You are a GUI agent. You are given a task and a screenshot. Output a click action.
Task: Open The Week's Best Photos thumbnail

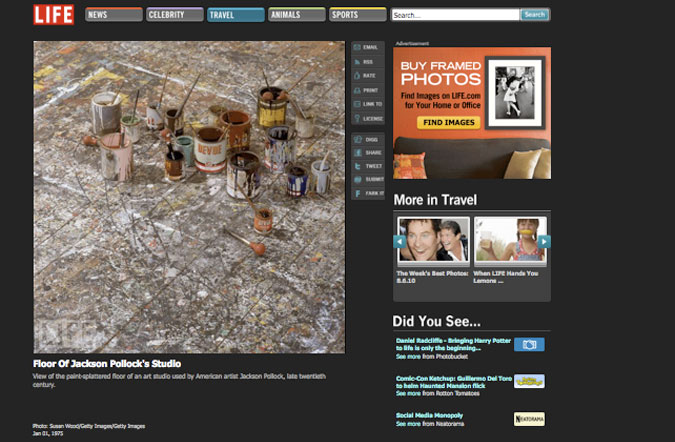pos(433,240)
